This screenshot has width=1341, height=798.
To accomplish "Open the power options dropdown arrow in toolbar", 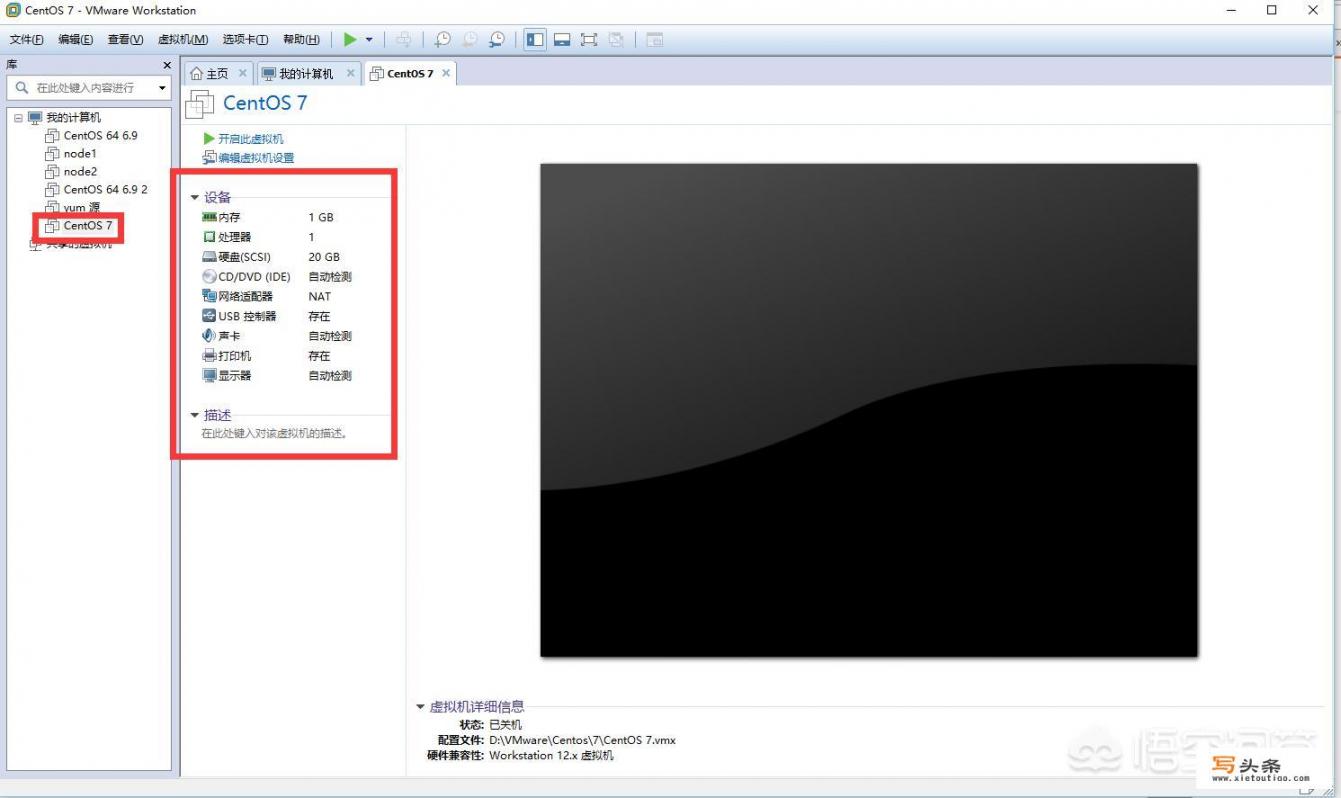I will 369,40.
